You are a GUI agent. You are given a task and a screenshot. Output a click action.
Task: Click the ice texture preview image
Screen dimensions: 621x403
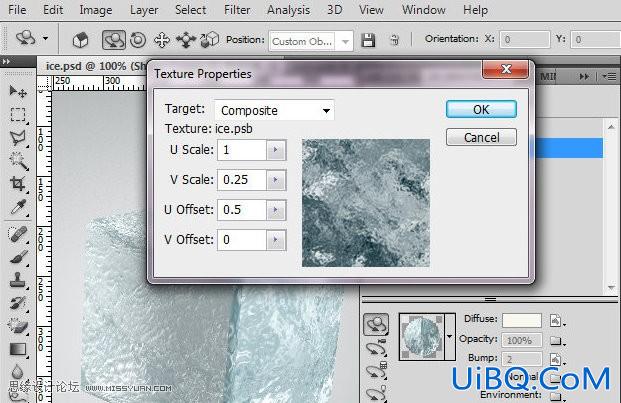366,203
